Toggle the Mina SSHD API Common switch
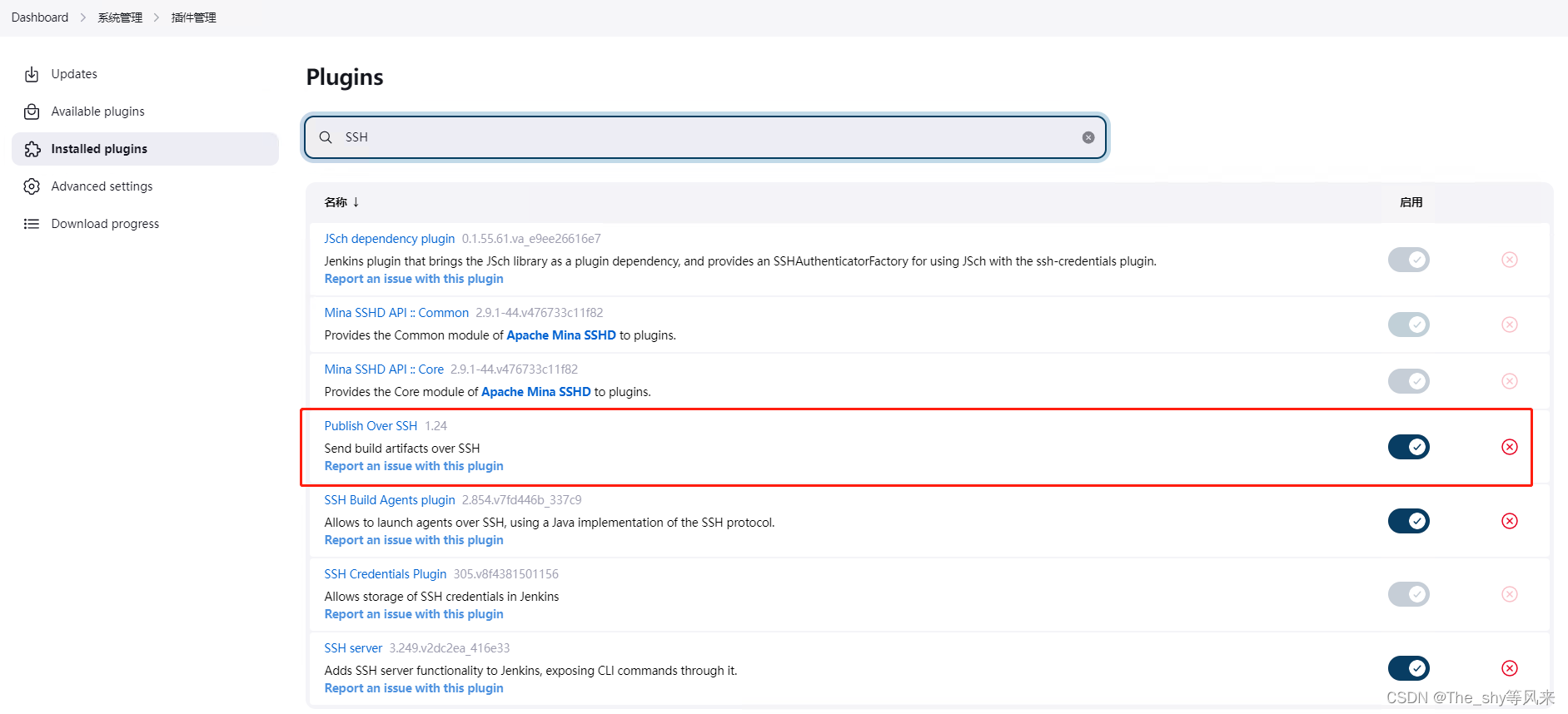This screenshot has width=1568, height=714. [1409, 325]
